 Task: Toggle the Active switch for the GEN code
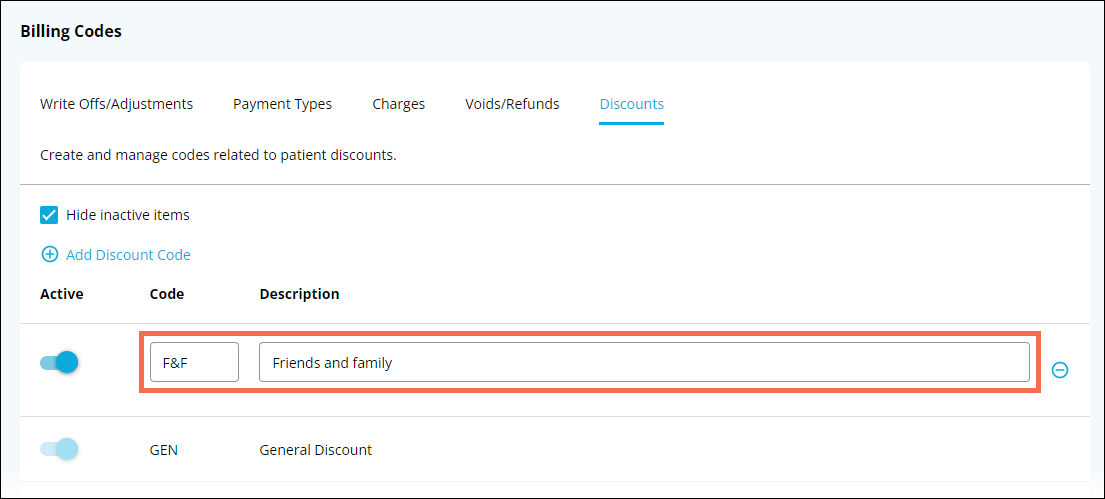[59, 449]
